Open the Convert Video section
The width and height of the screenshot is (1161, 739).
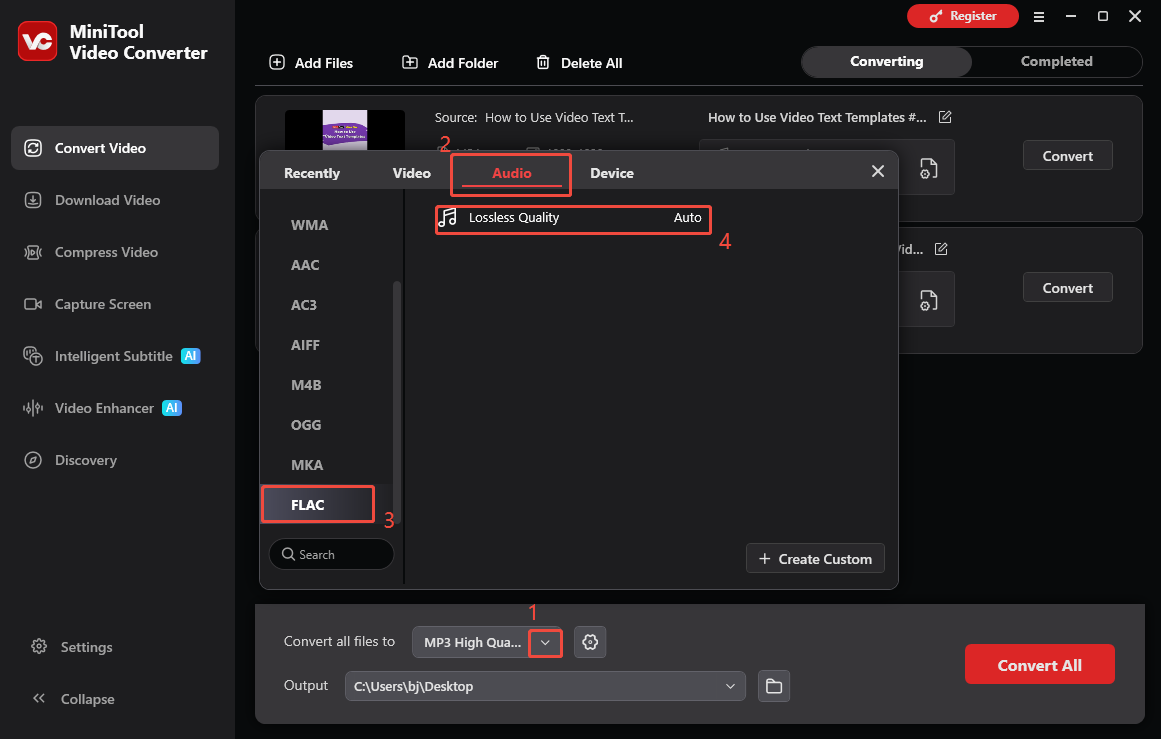pos(115,148)
